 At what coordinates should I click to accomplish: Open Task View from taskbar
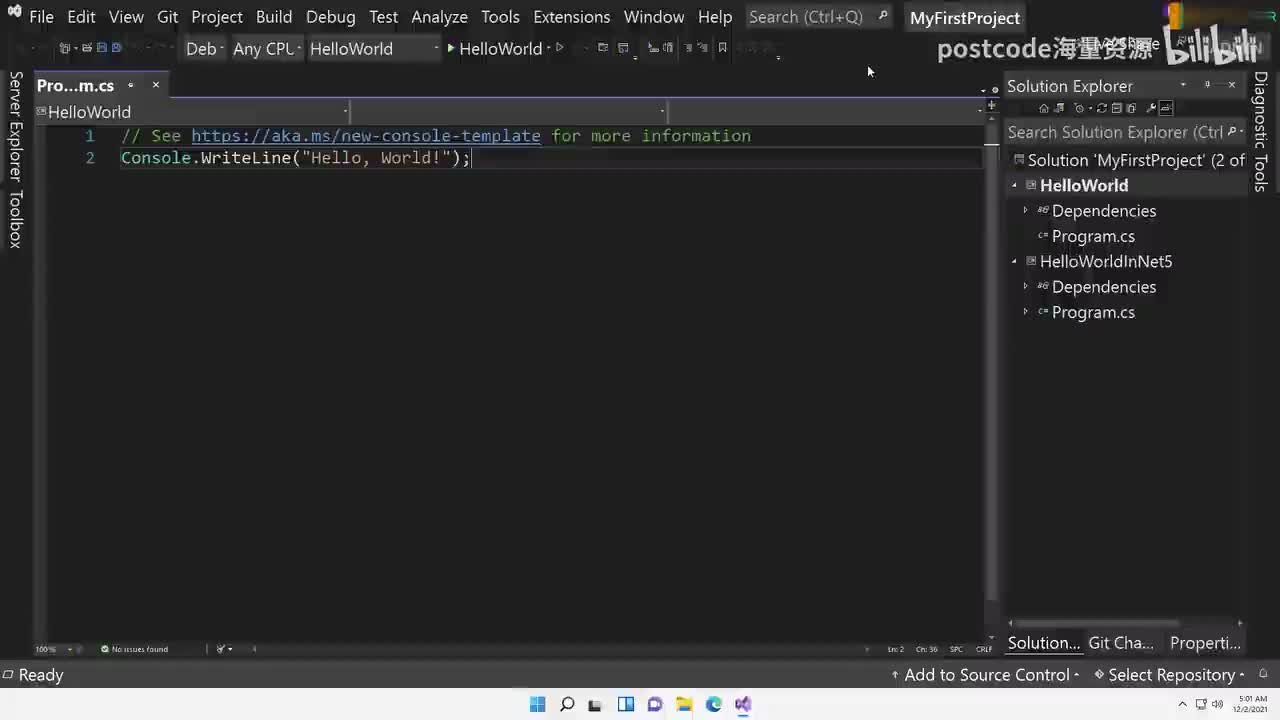pos(596,704)
